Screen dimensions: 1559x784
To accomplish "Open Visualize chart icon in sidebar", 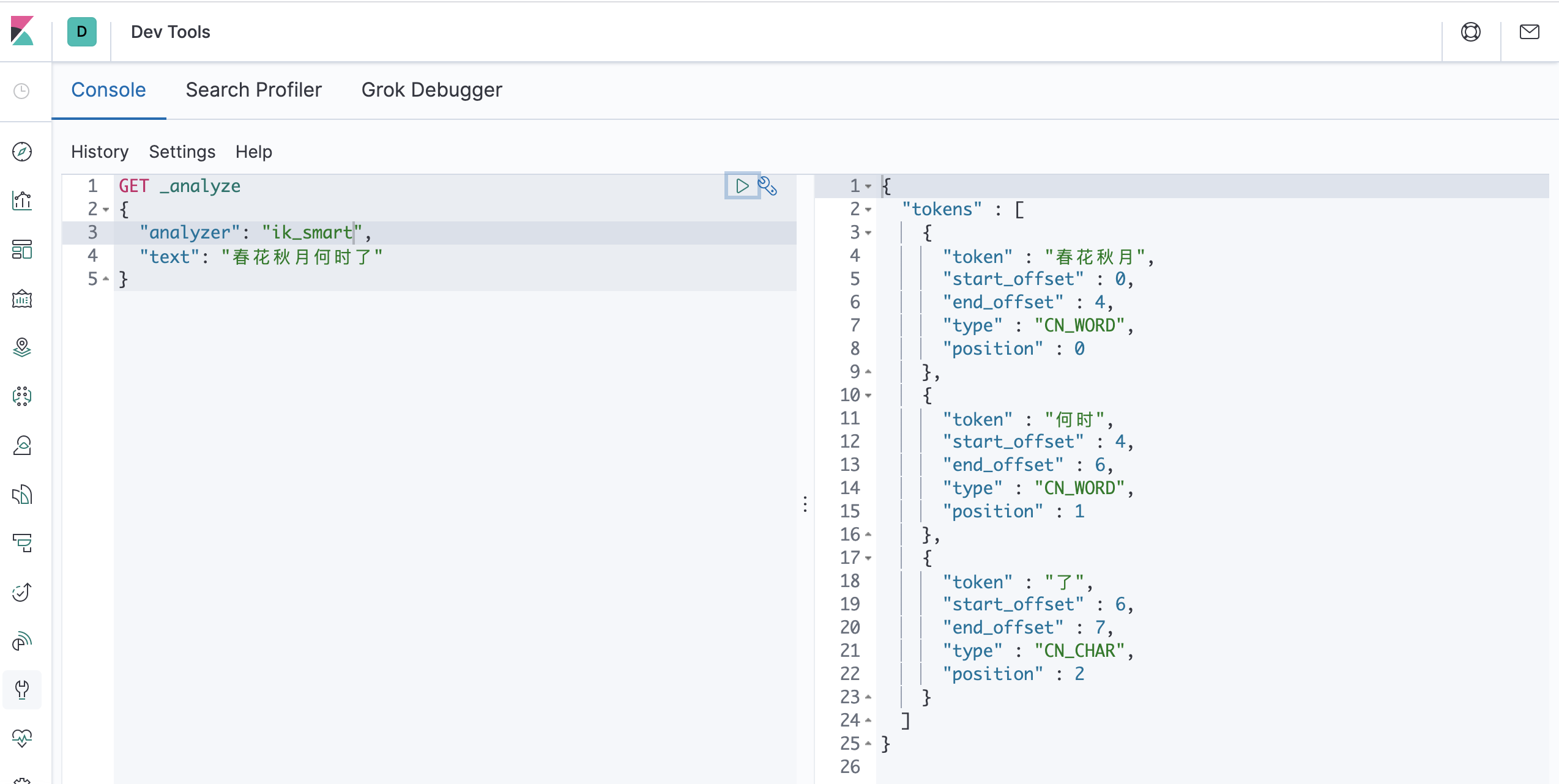I will 22,201.
